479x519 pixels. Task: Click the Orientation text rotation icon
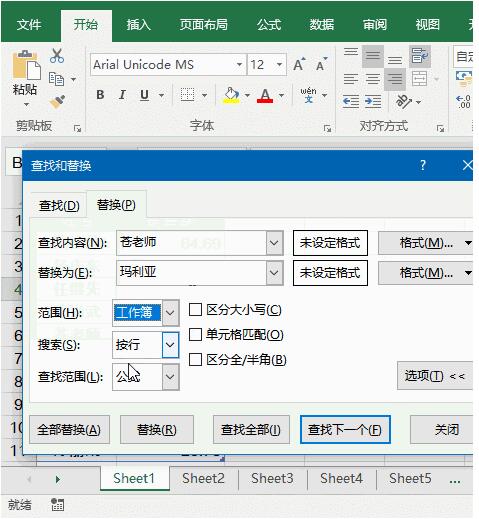point(404,101)
